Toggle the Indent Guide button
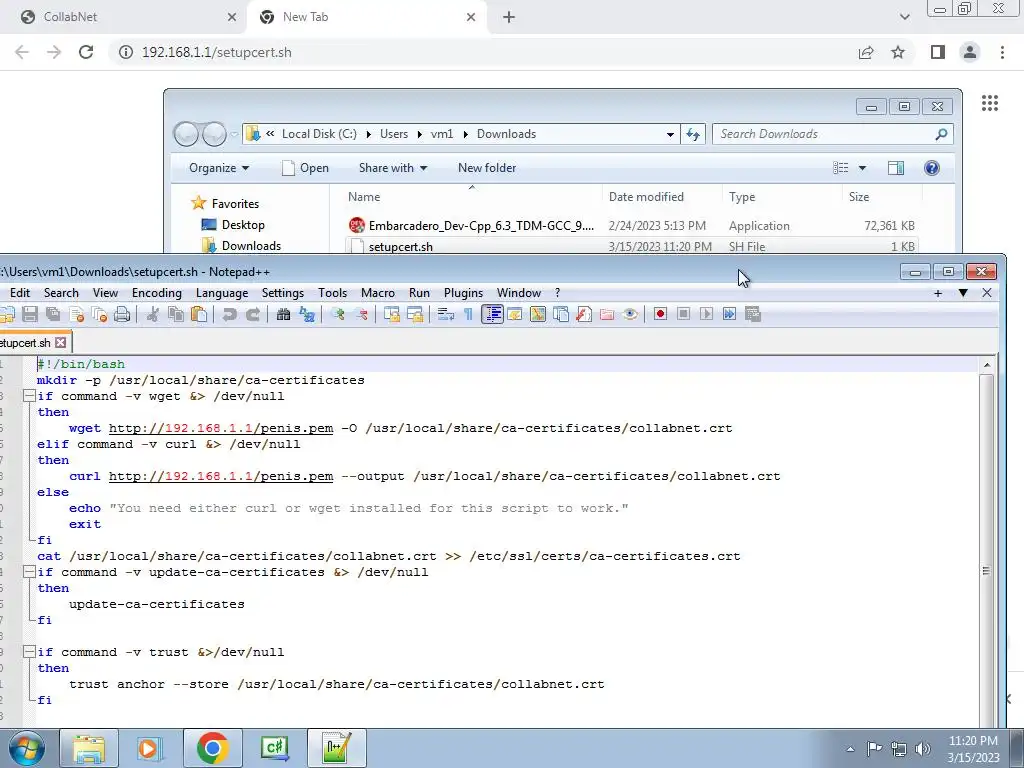Image resolution: width=1024 pixels, height=768 pixels. [x=492, y=314]
